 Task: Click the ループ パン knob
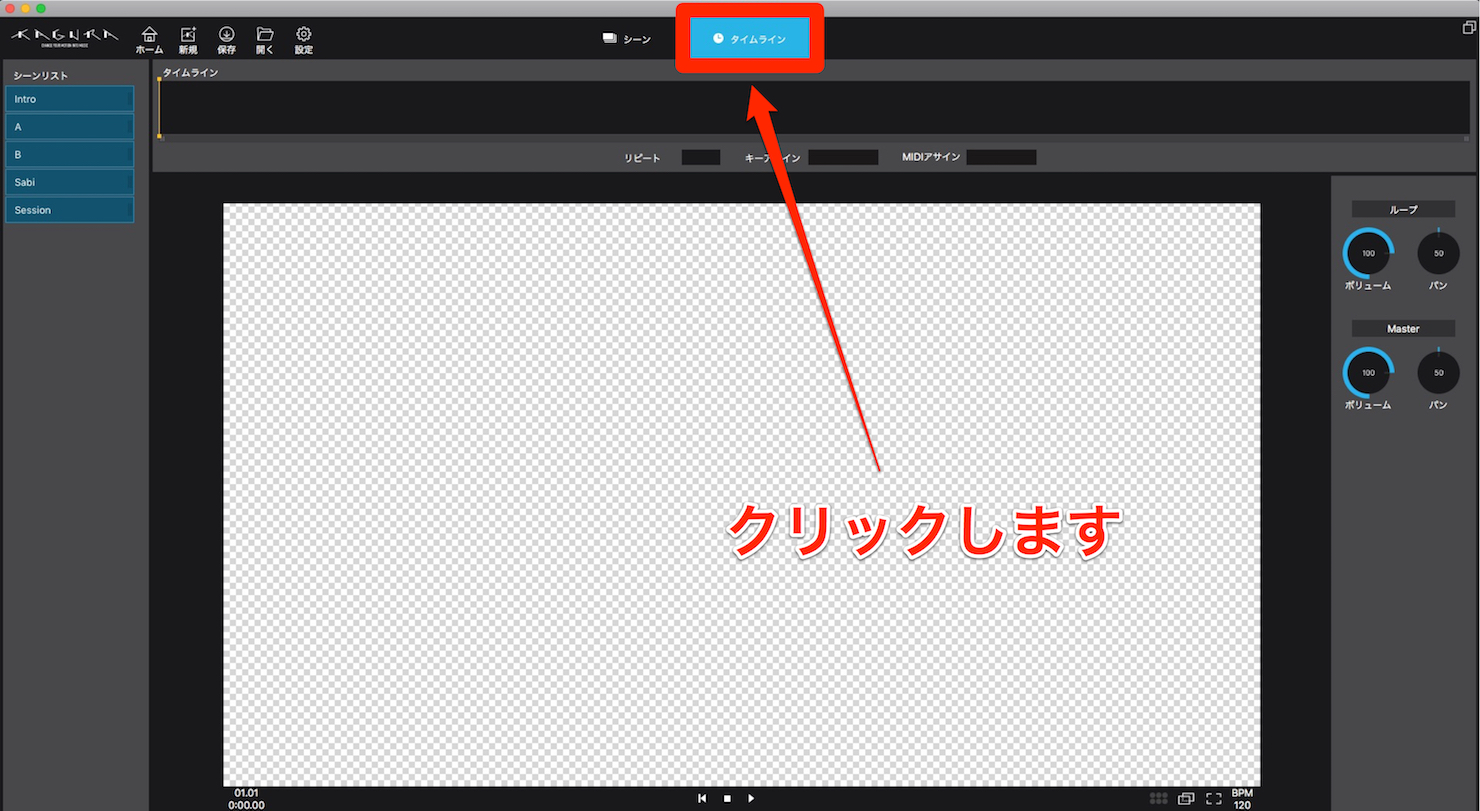1438,253
